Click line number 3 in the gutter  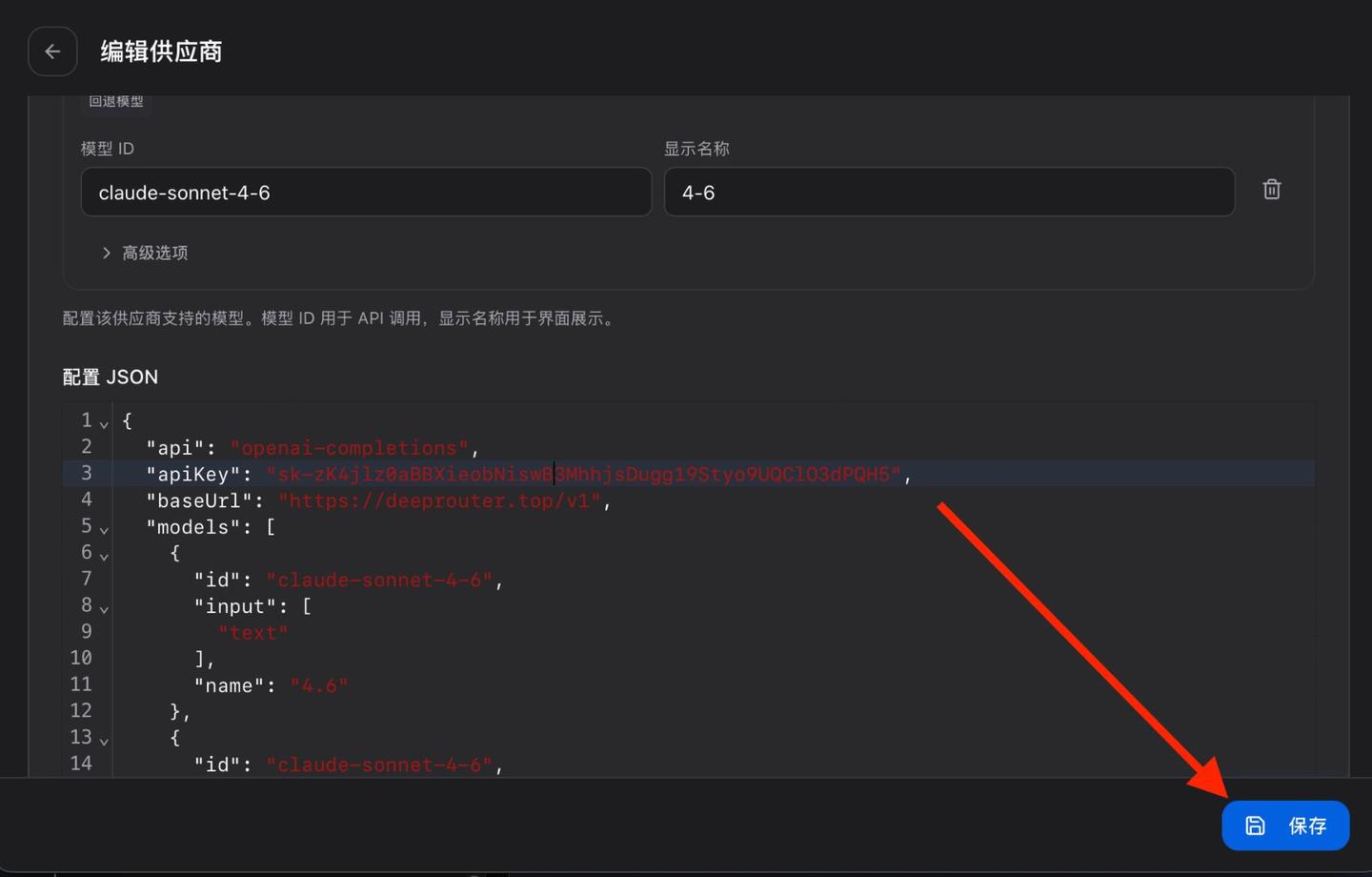87,473
